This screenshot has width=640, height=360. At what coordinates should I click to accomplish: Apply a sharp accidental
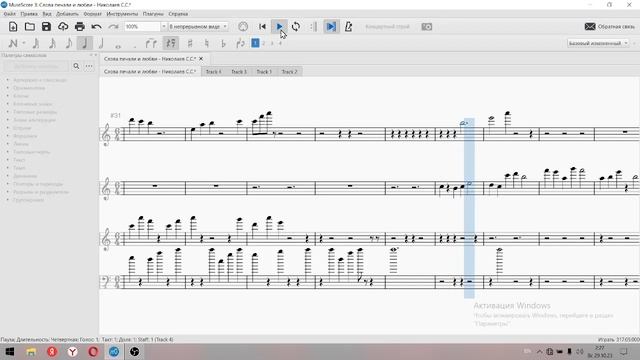tap(190, 43)
